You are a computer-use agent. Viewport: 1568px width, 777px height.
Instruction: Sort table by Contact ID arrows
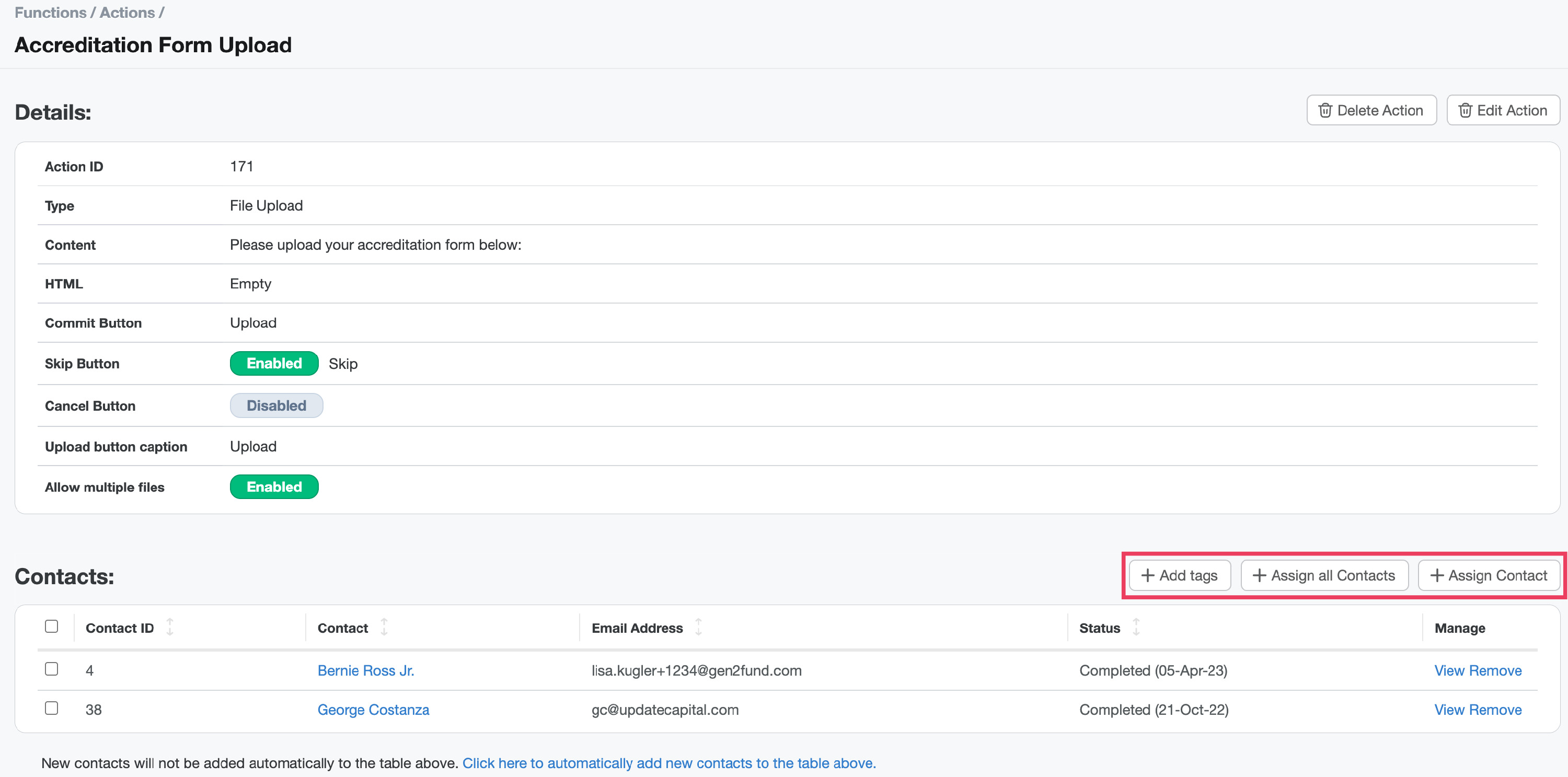tap(170, 628)
